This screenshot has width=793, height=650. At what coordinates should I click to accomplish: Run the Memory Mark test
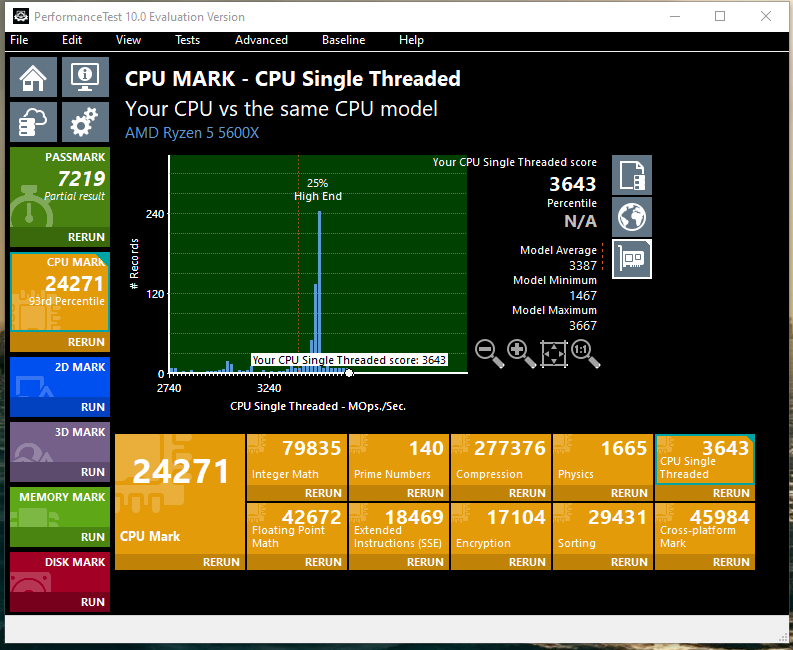[x=60, y=537]
